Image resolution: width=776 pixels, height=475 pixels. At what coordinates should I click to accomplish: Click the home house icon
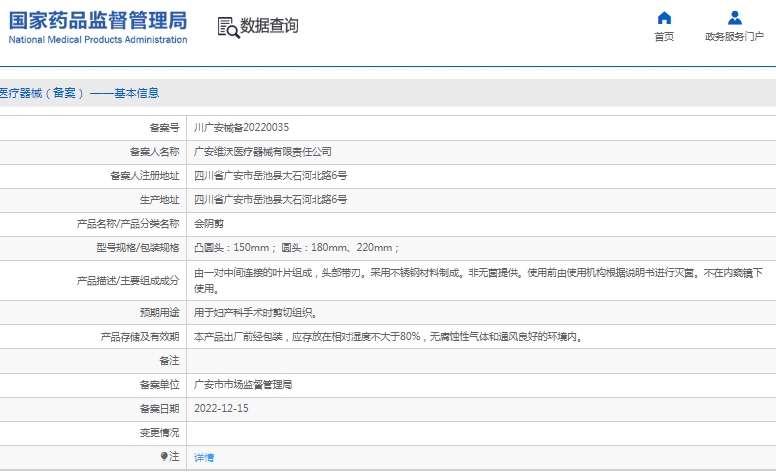pos(664,18)
